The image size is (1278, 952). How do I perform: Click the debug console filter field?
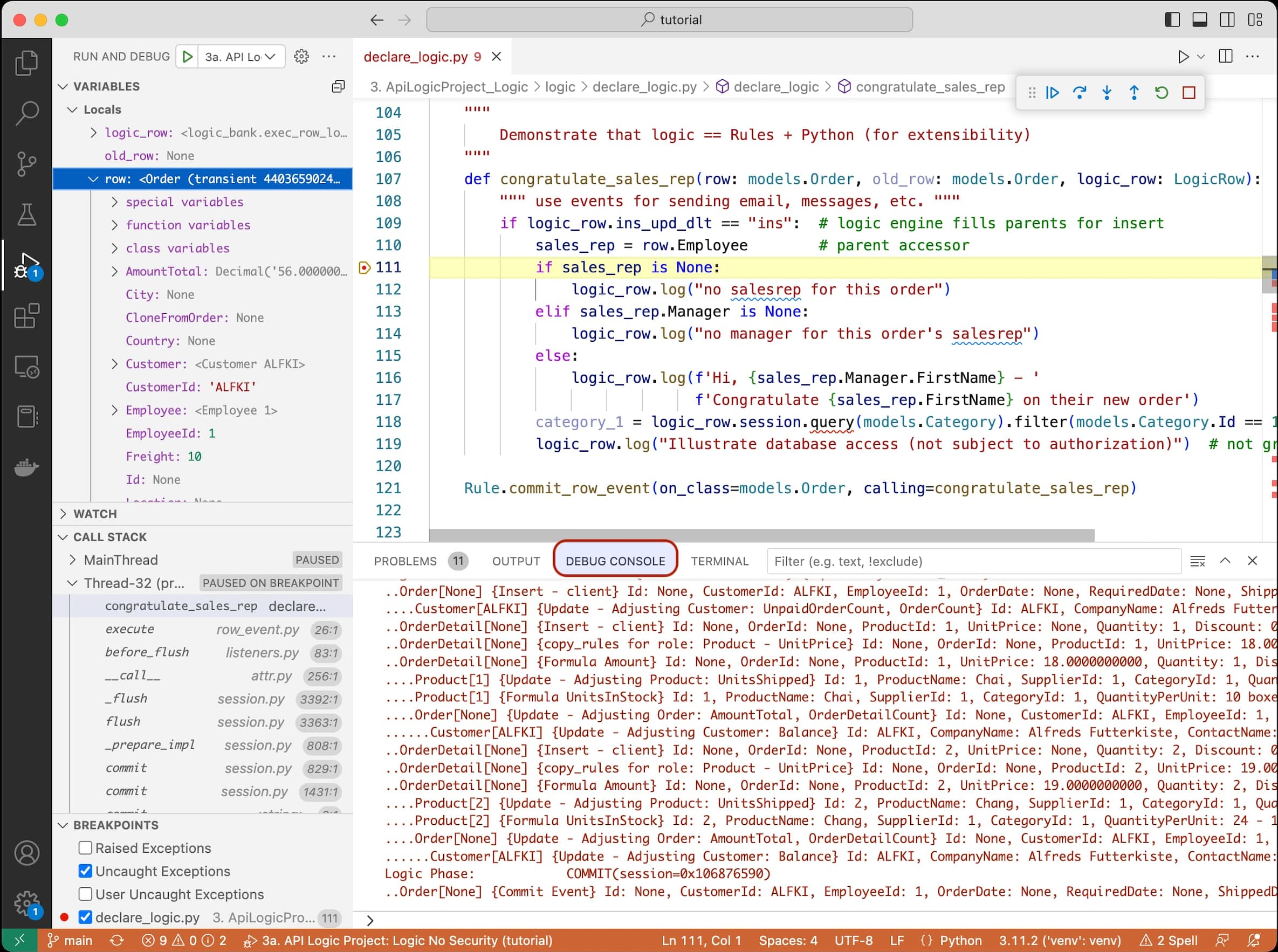(974, 561)
